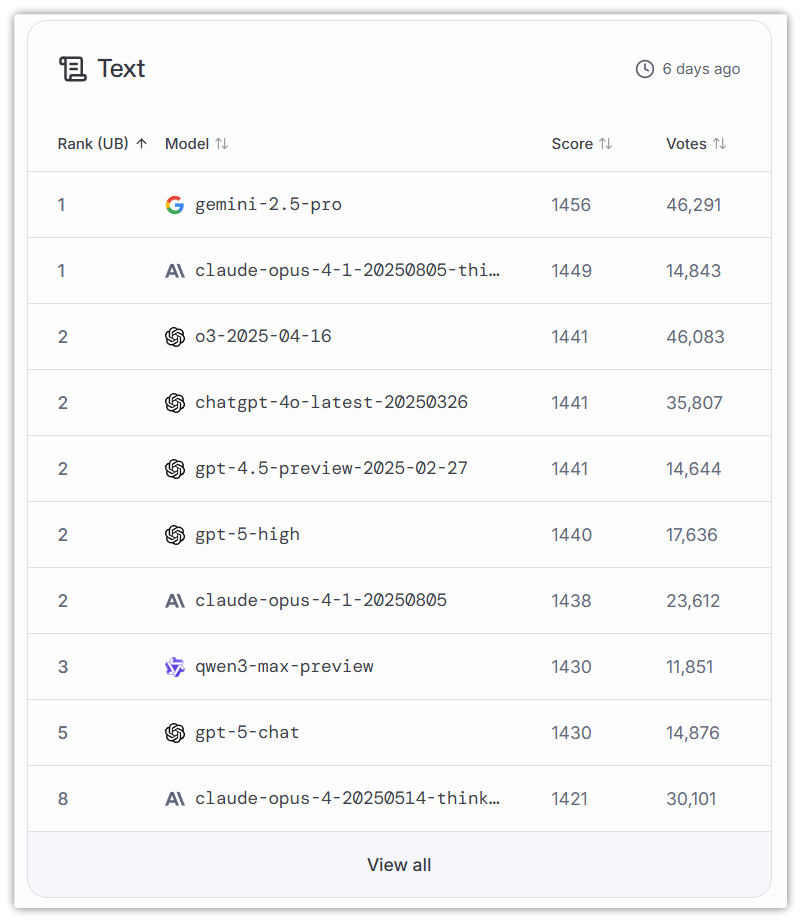Click the View all button
The image size is (801, 922).
point(399,864)
